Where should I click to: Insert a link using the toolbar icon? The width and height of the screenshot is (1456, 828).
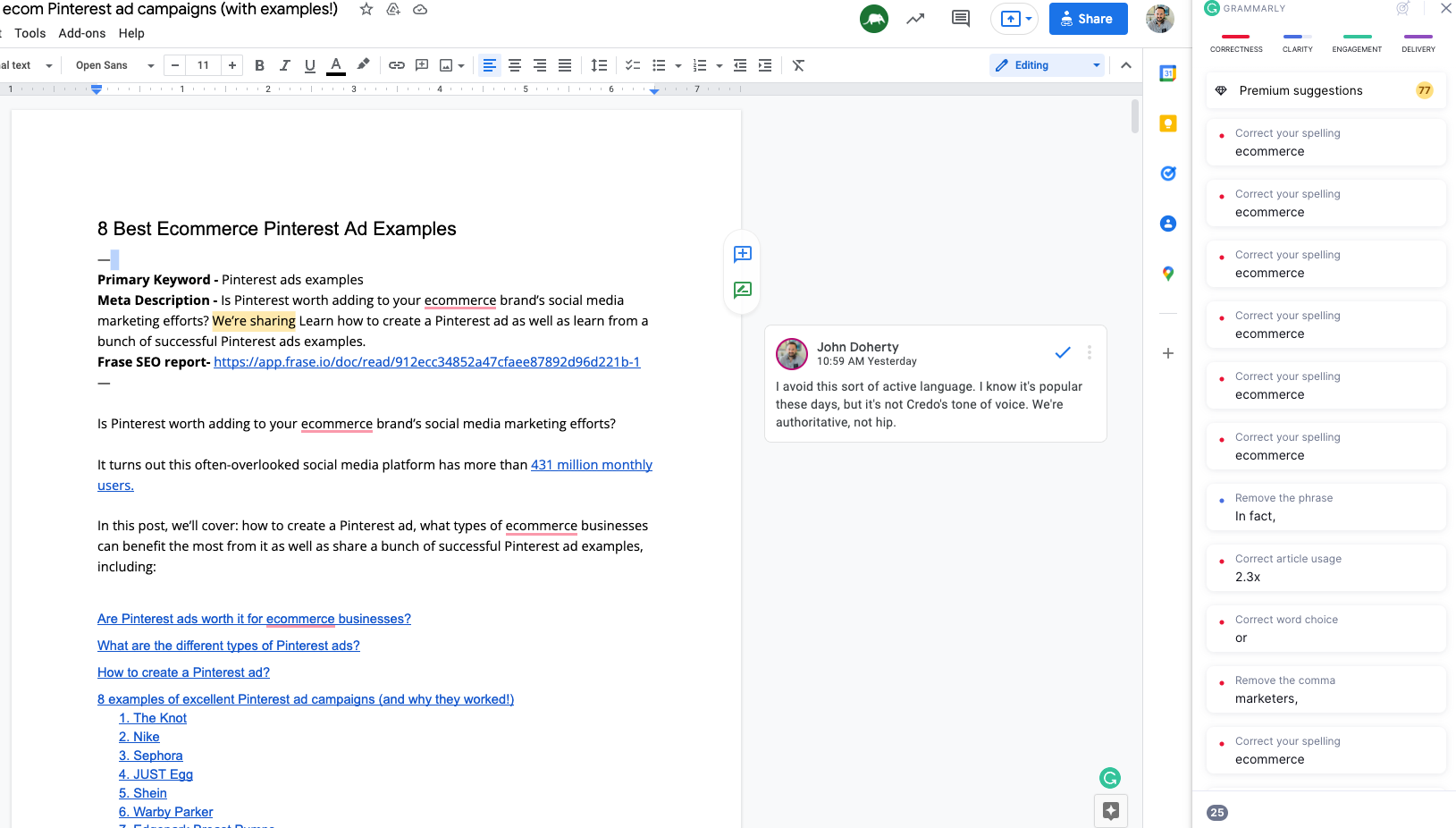(396, 64)
